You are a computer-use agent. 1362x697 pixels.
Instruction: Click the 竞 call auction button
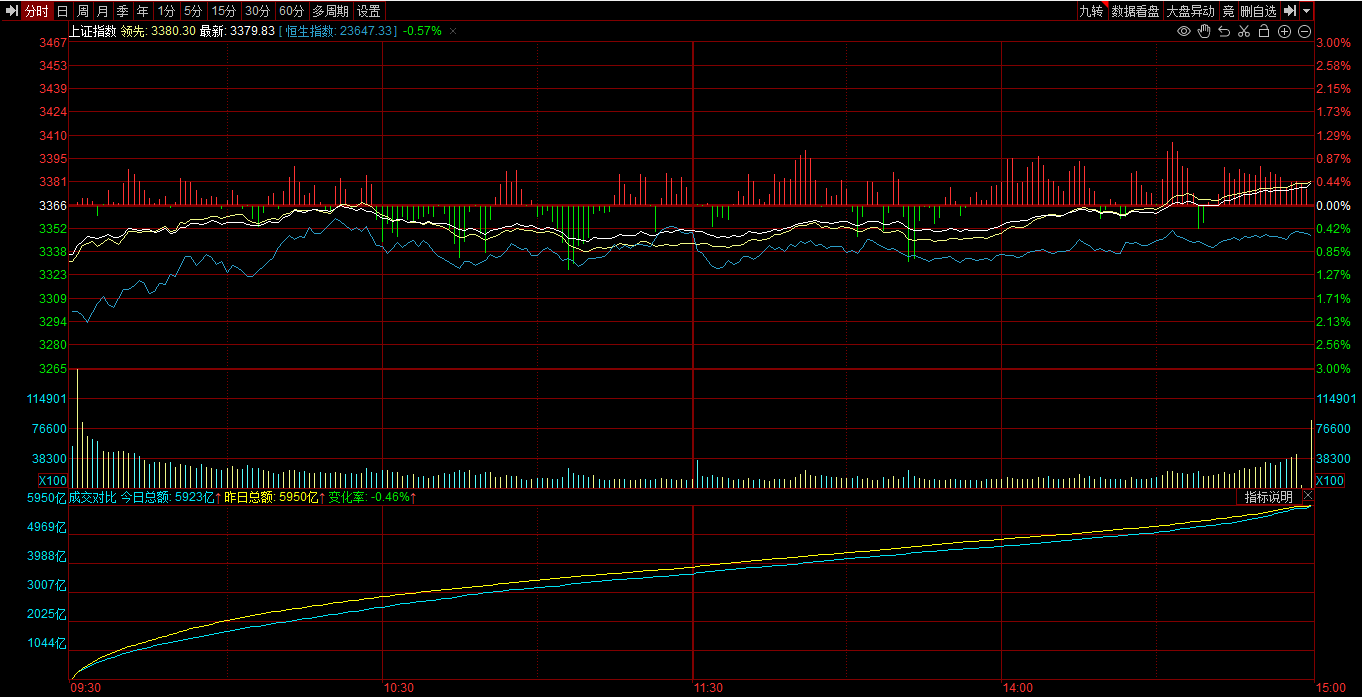pyautogui.click(x=1228, y=11)
